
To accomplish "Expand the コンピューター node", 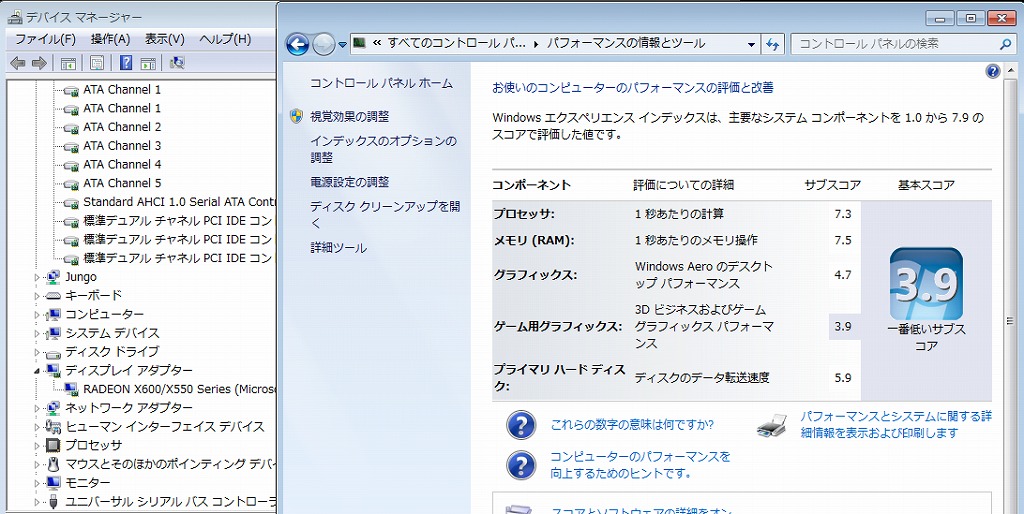I will pyautogui.click(x=37, y=314).
